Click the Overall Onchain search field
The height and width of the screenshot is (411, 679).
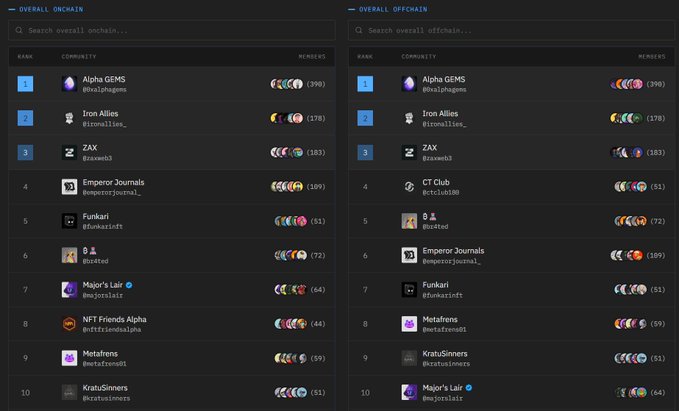pyautogui.click(x=171, y=30)
